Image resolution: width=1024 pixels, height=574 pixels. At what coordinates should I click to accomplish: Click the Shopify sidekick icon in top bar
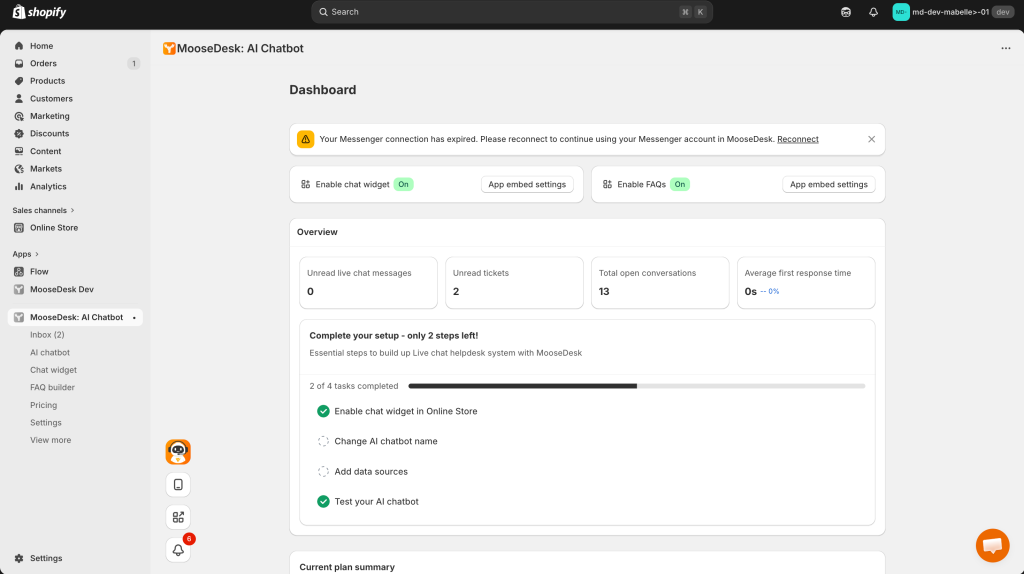(846, 12)
